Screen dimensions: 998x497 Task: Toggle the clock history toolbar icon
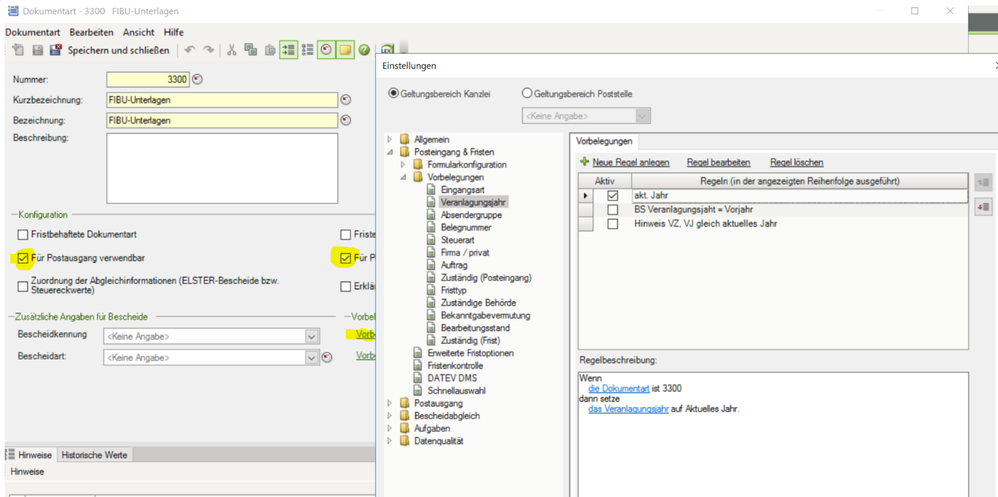327,50
